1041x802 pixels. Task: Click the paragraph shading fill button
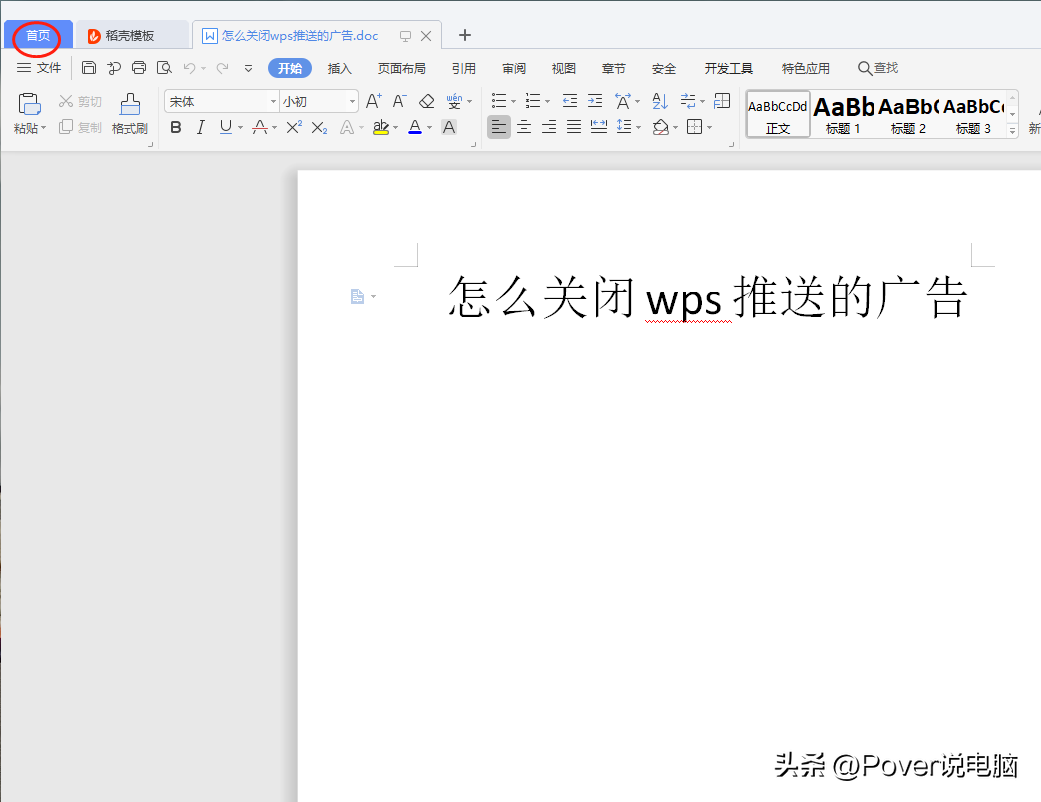pyautogui.click(x=661, y=127)
